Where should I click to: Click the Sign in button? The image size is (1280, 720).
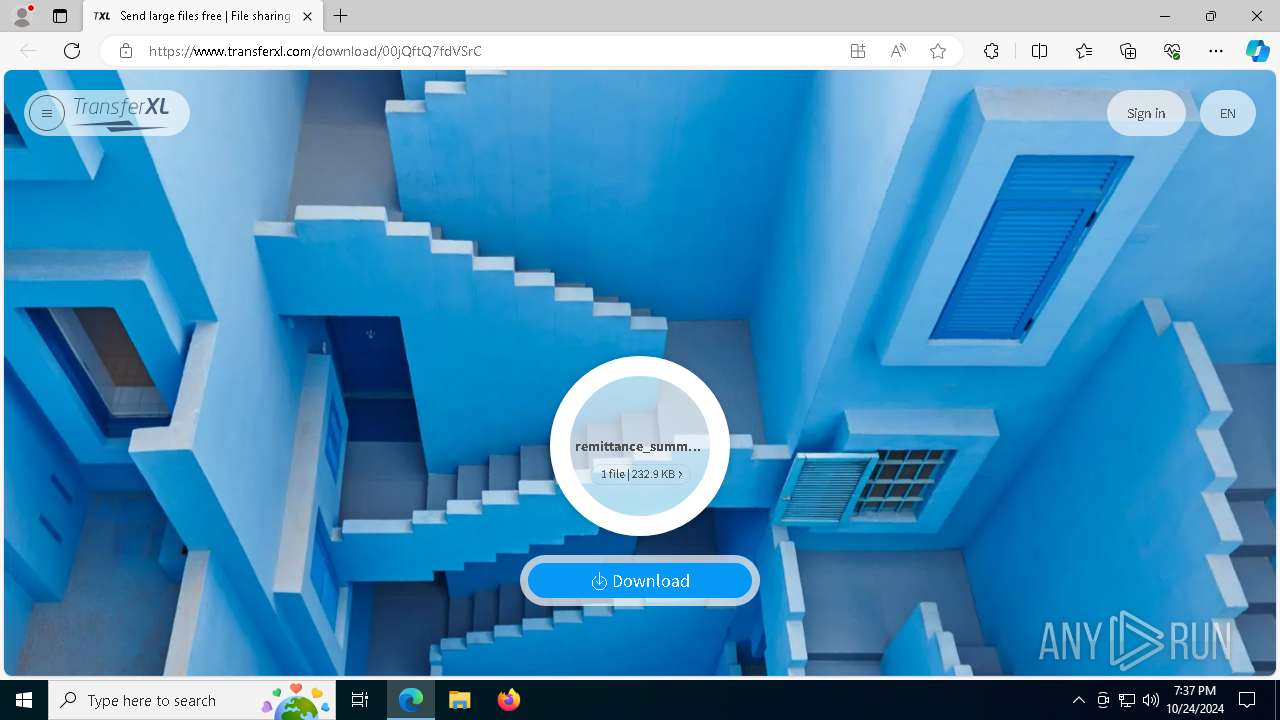tap(1146, 113)
